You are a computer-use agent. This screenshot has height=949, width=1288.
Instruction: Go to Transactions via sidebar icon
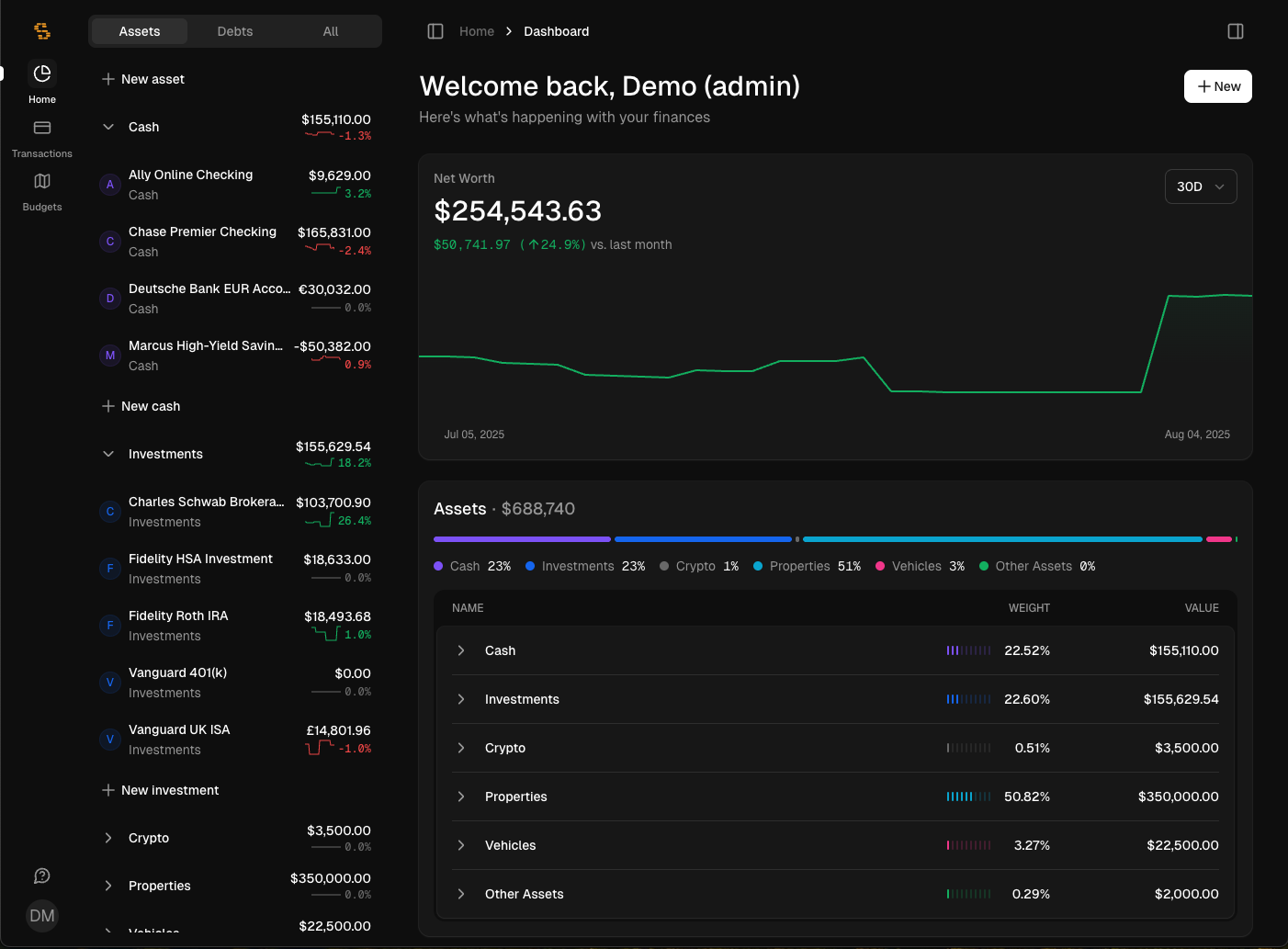(x=42, y=128)
